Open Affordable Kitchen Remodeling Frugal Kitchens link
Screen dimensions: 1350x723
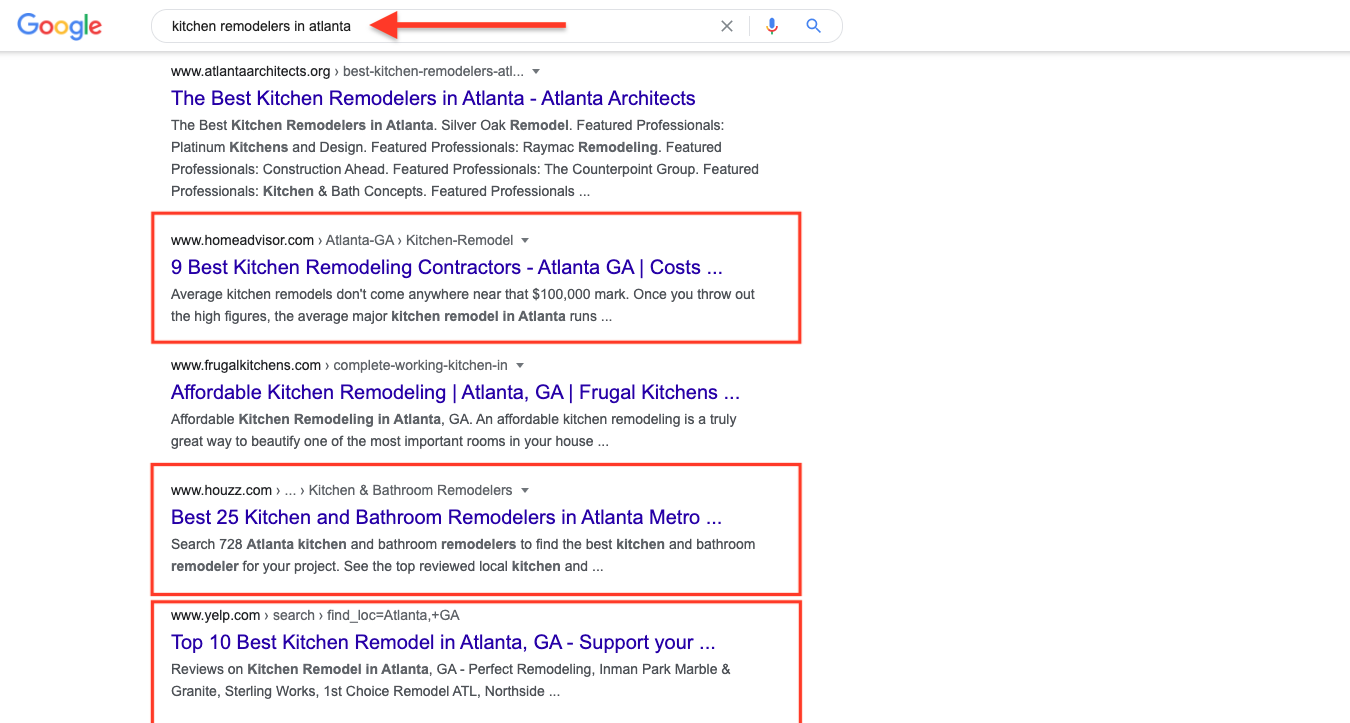(x=455, y=392)
